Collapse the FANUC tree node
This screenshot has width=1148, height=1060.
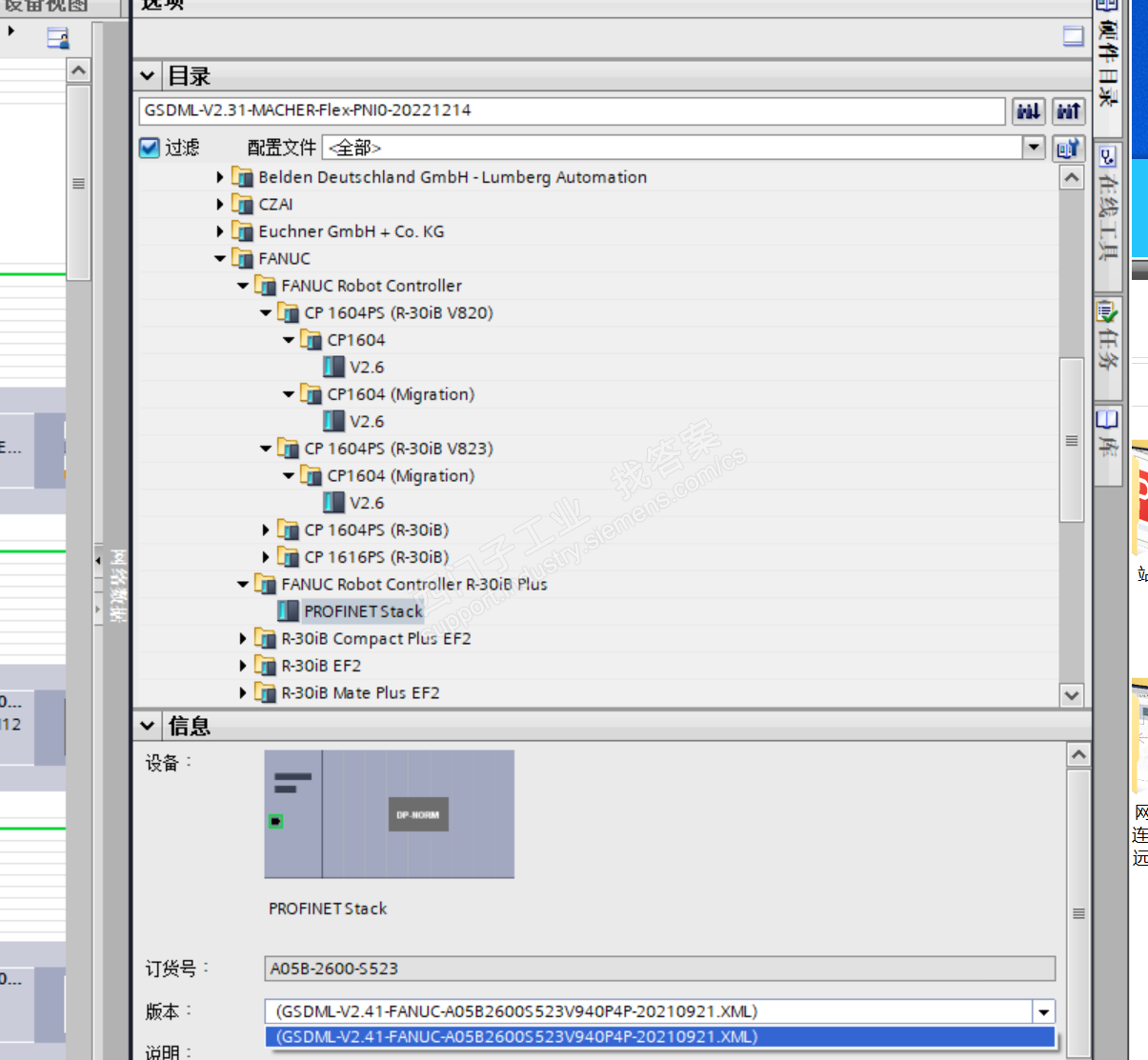coord(220,258)
